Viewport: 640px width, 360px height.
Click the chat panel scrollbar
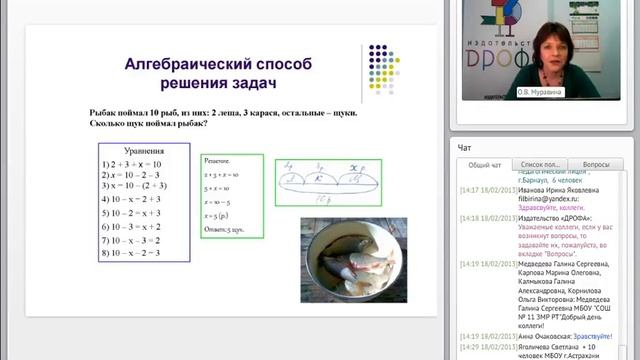tap(622, 265)
